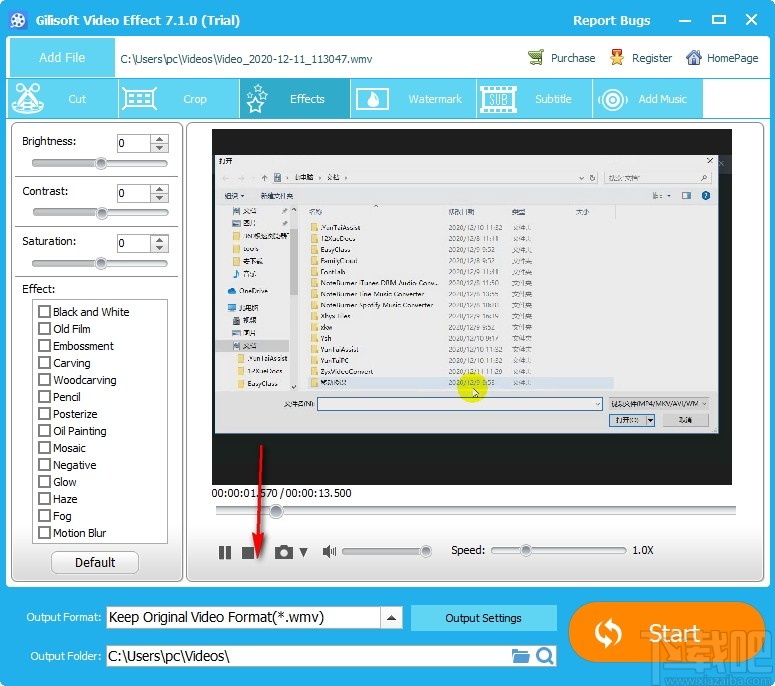Click the Watermark droplet icon

pyautogui.click(x=372, y=99)
